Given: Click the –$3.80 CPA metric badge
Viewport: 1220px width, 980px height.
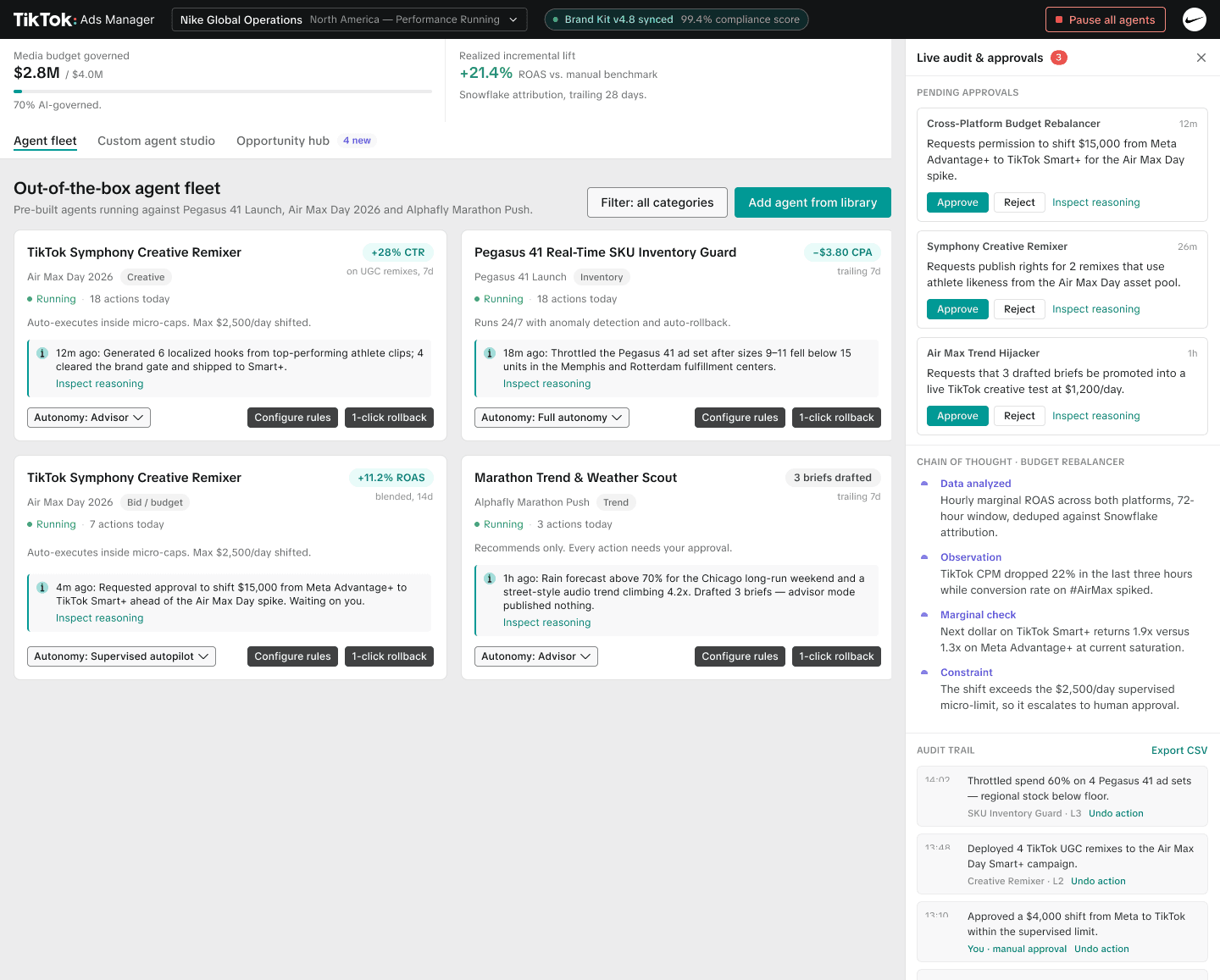Looking at the screenshot, I should pos(842,252).
